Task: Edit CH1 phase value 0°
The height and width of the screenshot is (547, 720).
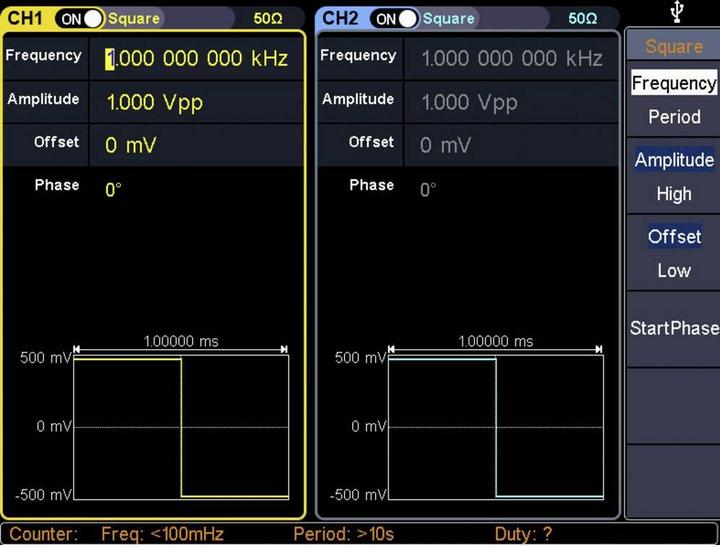Action: point(113,189)
